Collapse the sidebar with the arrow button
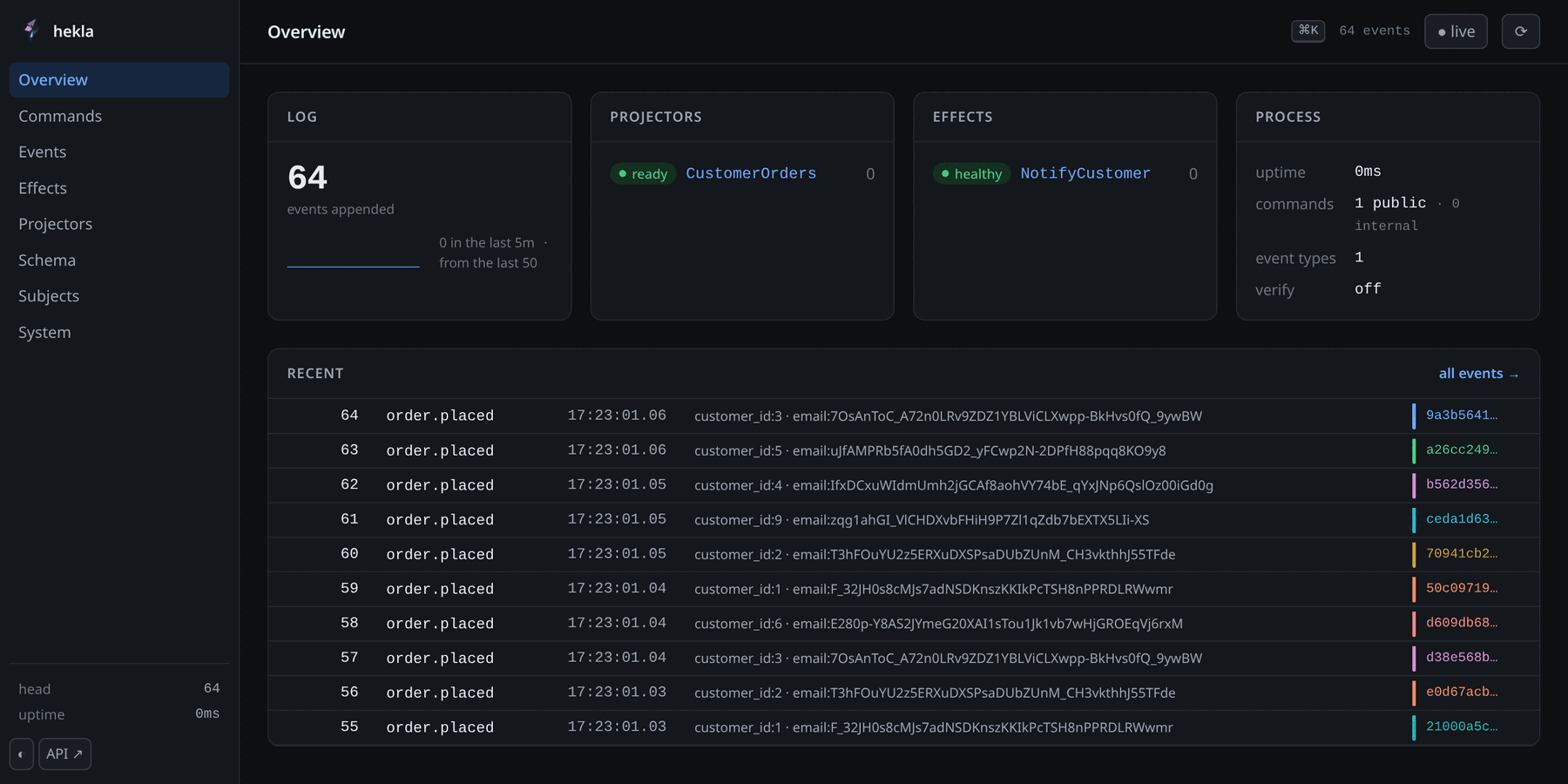This screenshot has height=784, width=1568. (x=21, y=754)
